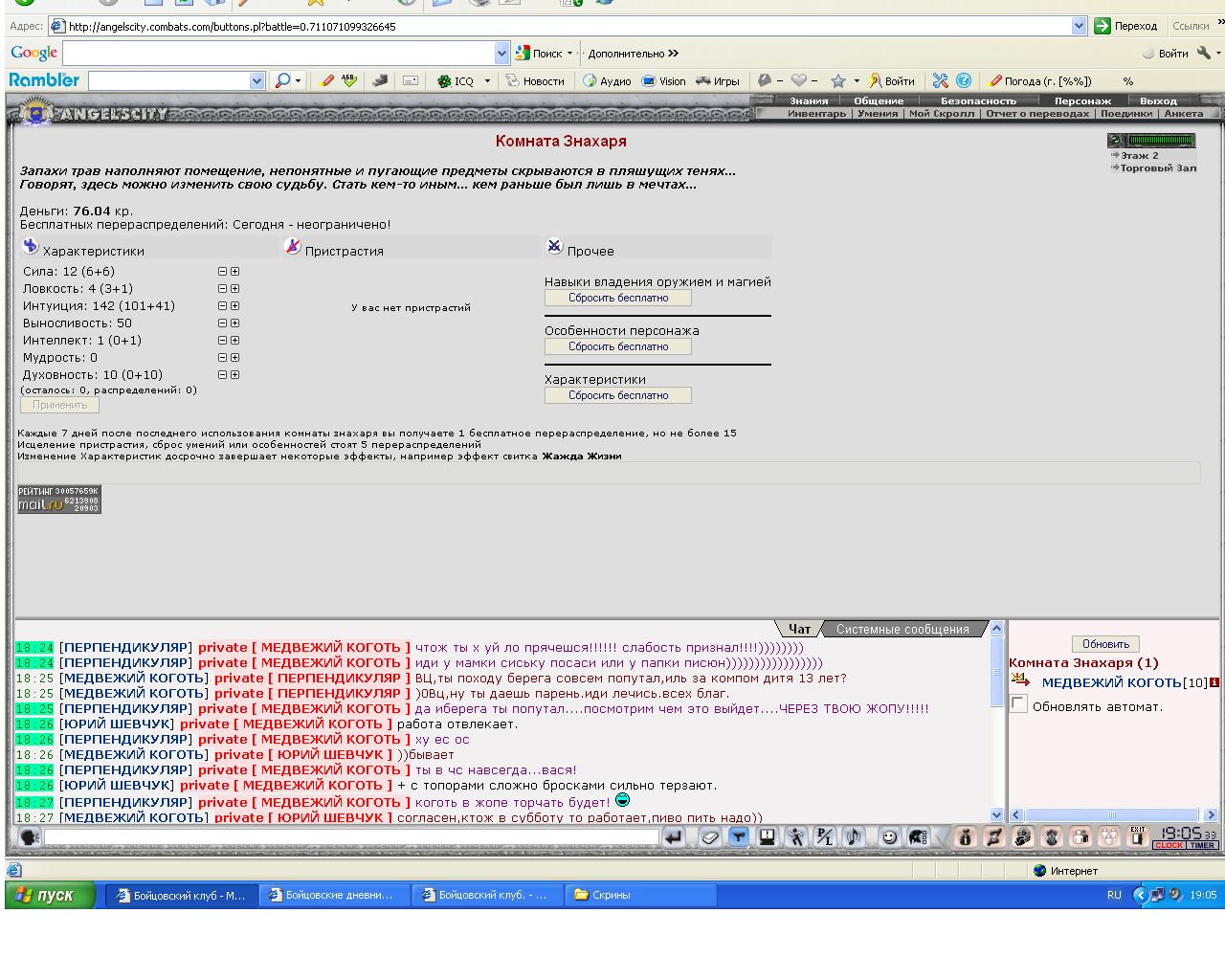The width and height of the screenshot is (1225, 980).
Task: Open the Google search box dropdown
Action: click(502, 53)
